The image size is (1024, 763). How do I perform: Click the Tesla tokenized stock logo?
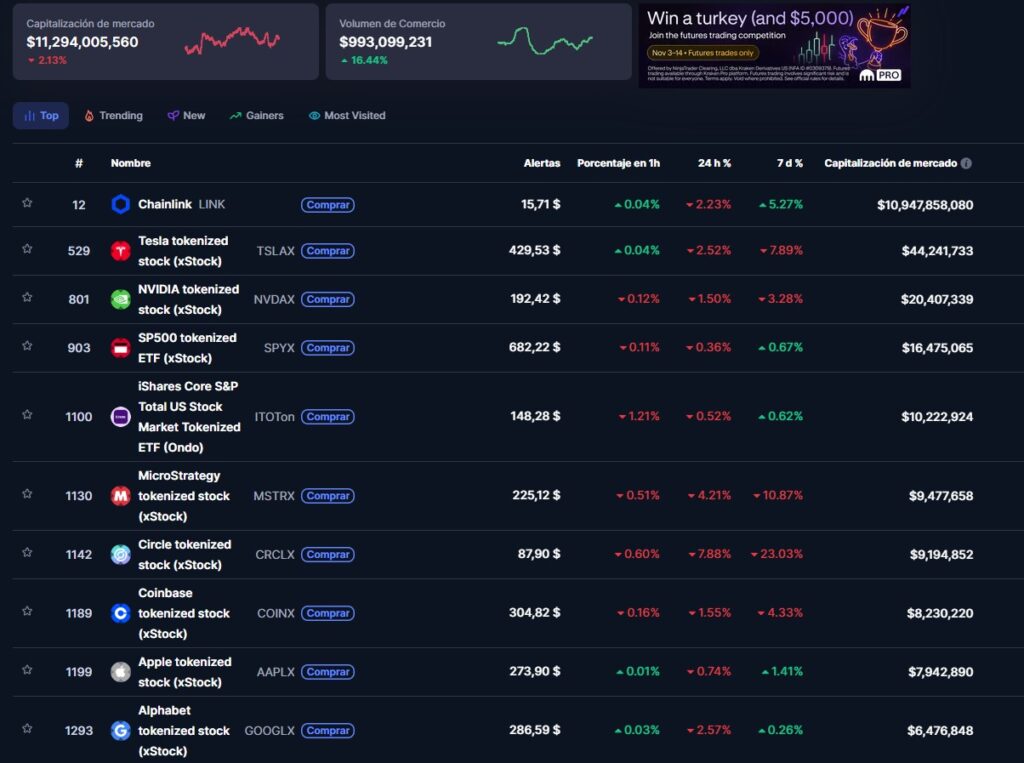coord(120,251)
